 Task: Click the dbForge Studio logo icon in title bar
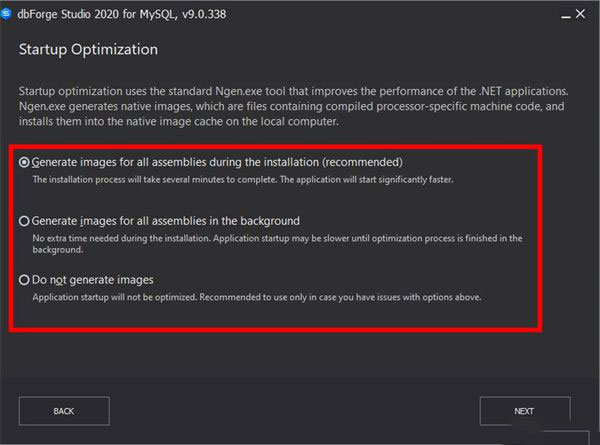pos(6,14)
